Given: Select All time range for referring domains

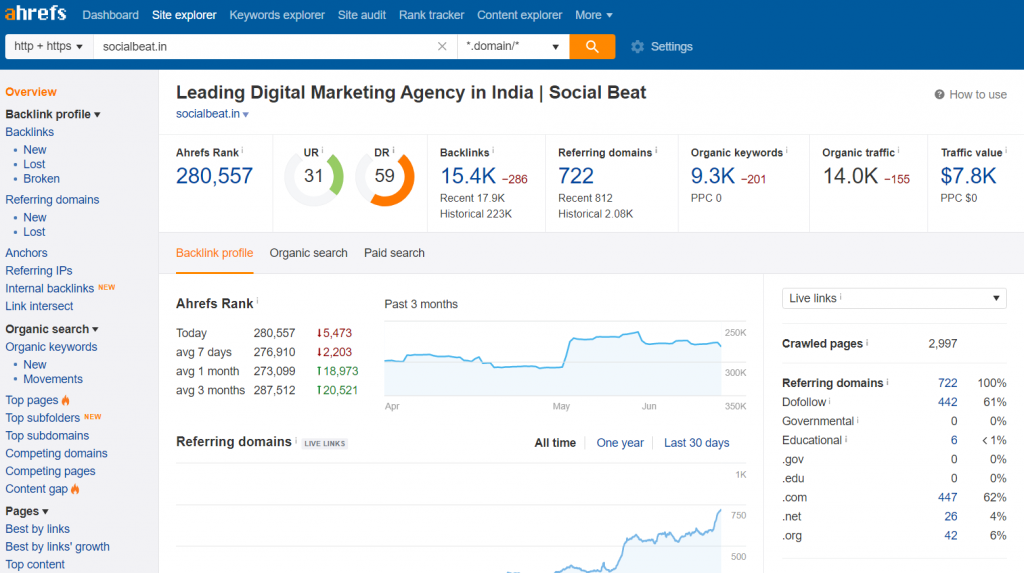Looking at the screenshot, I should tap(555, 443).
